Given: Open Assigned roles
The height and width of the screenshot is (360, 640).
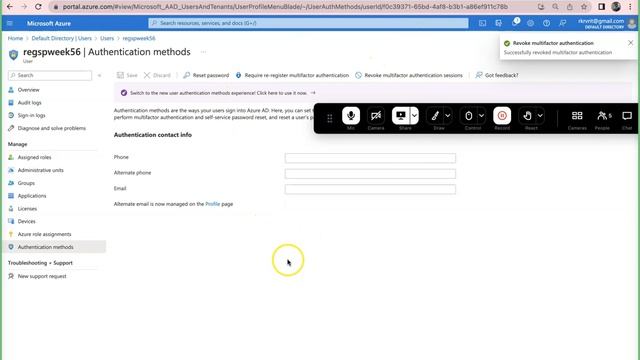Looking at the screenshot, I should coord(34,158).
